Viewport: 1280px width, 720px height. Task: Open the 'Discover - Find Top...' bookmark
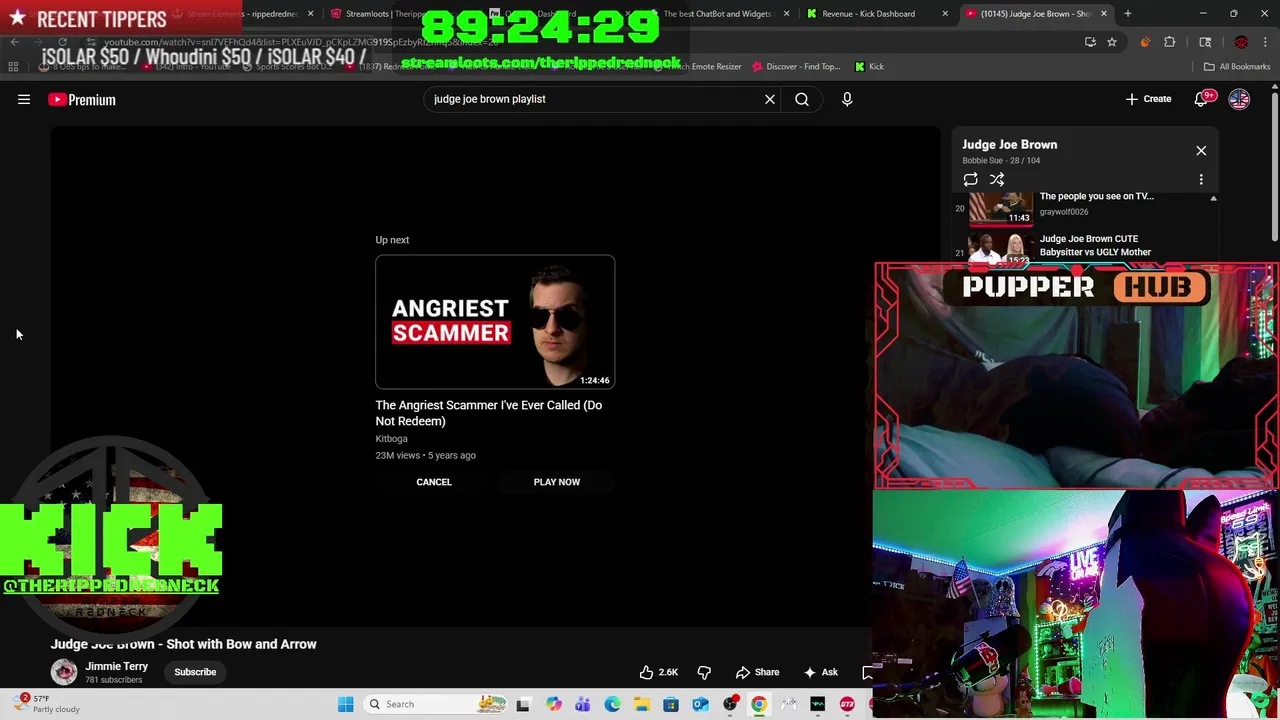(796, 67)
